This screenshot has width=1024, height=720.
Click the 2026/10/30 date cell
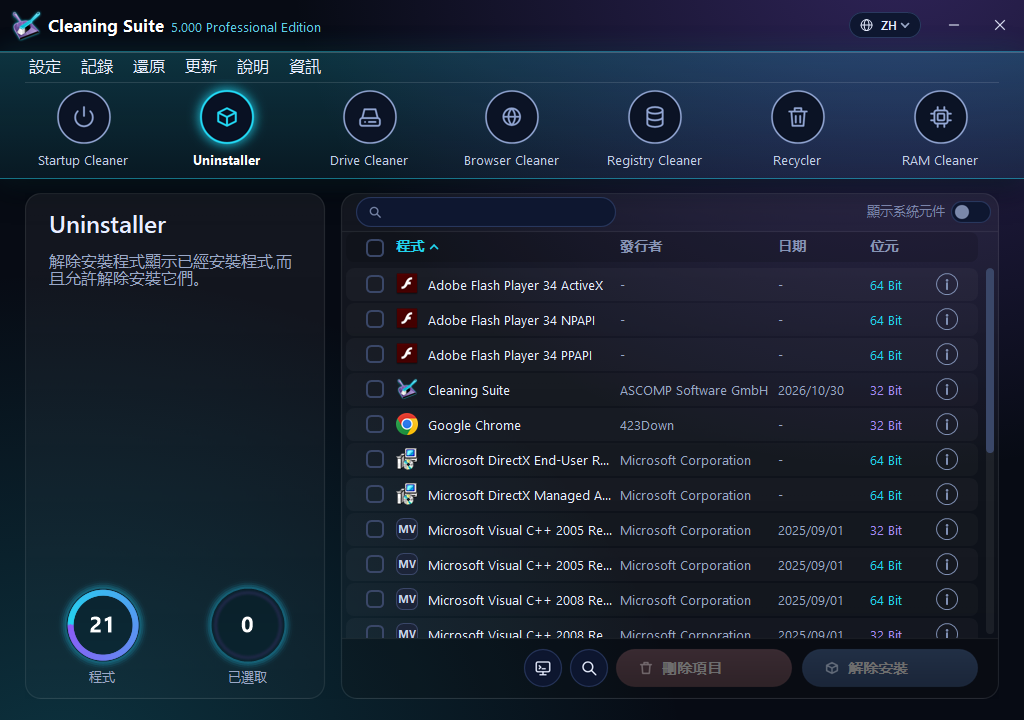click(x=810, y=391)
